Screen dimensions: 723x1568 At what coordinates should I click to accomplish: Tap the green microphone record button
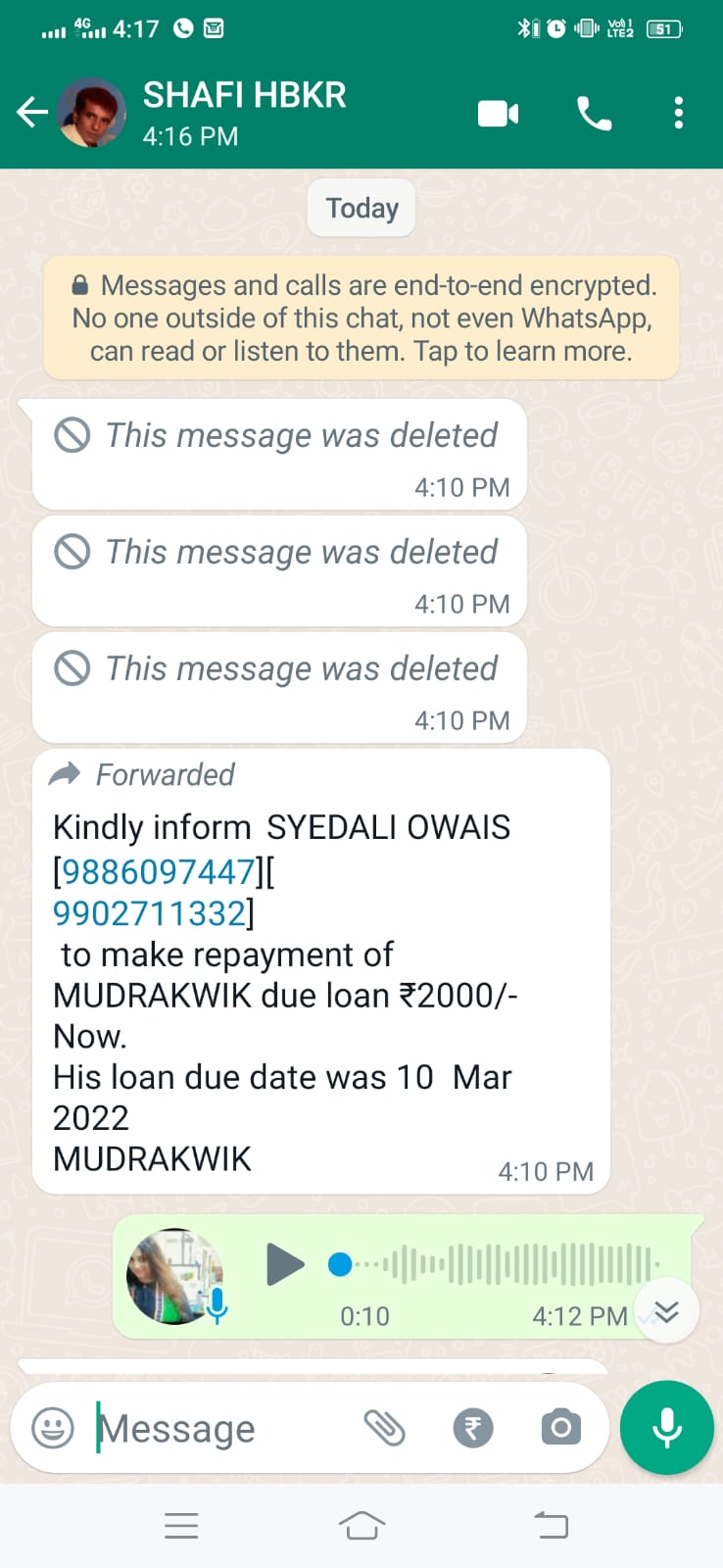[x=667, y=1428]
